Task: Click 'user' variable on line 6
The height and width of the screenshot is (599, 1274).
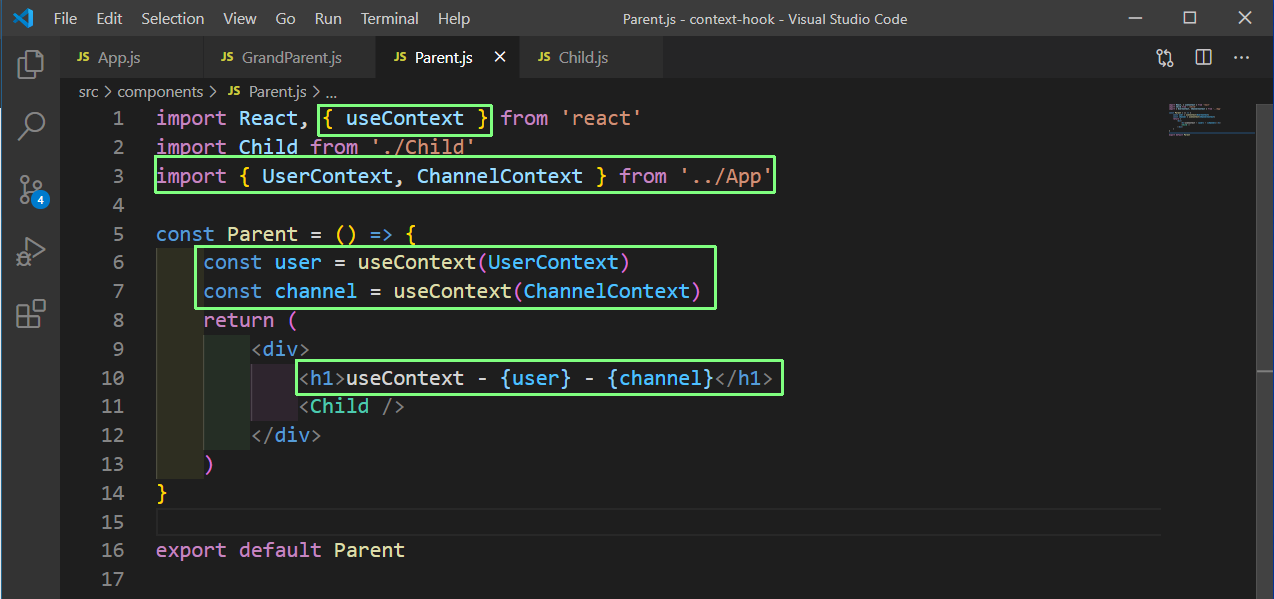Action: pyautogui.click(x=298, y=263)
